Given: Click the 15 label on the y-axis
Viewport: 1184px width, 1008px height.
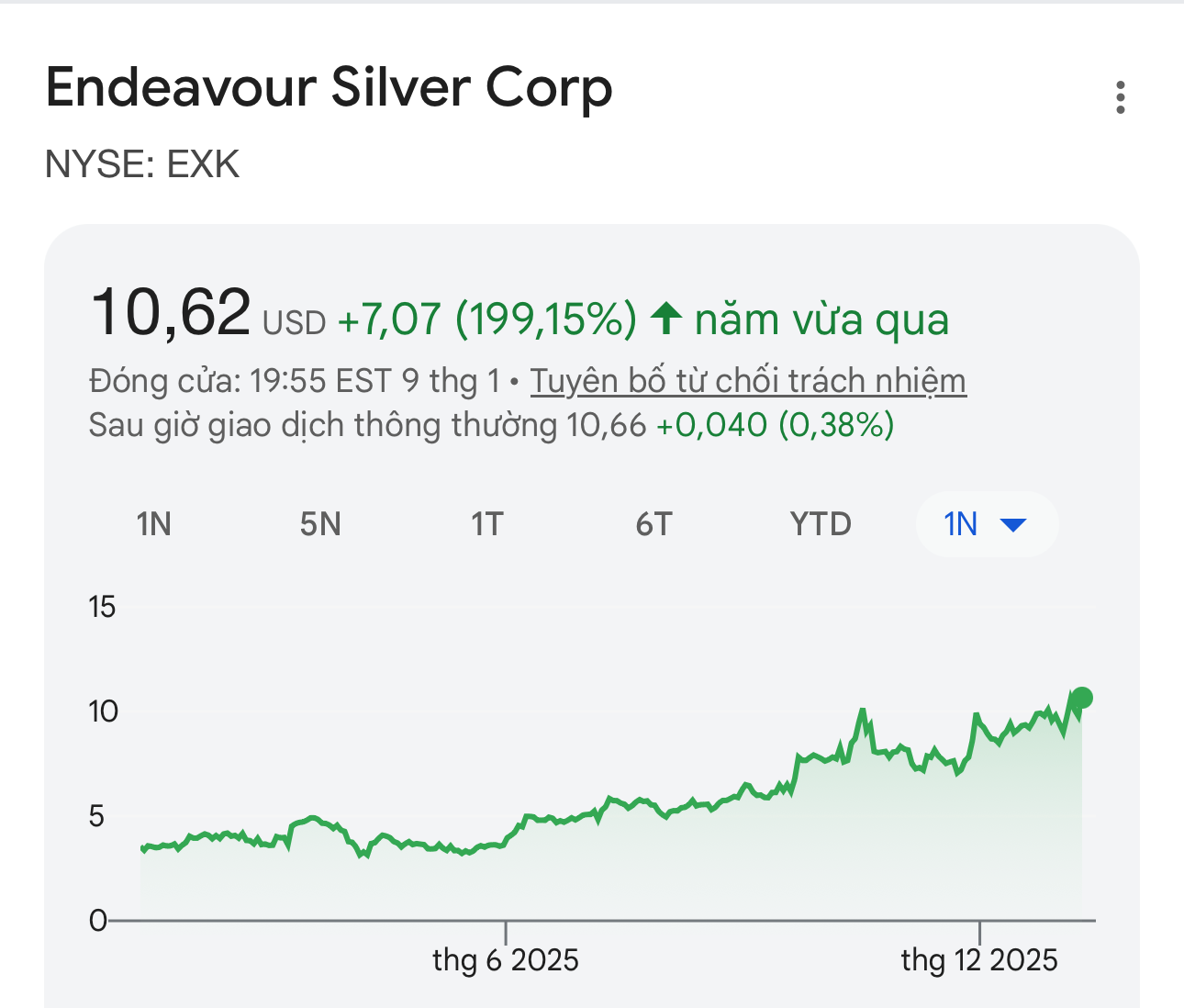Looking at the screenshot, I should coord(102,607).
